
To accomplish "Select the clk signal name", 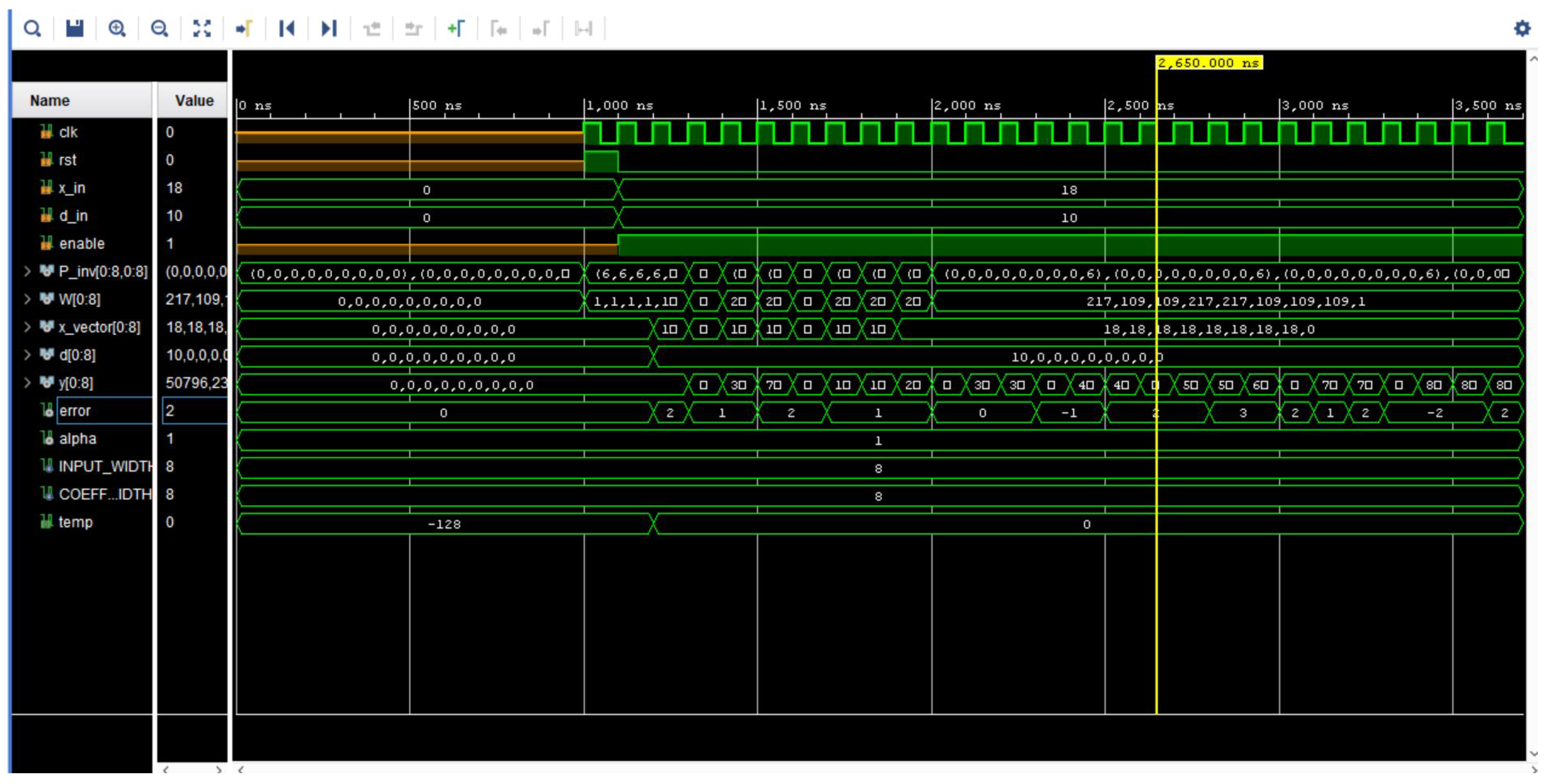I will (68, 133).
